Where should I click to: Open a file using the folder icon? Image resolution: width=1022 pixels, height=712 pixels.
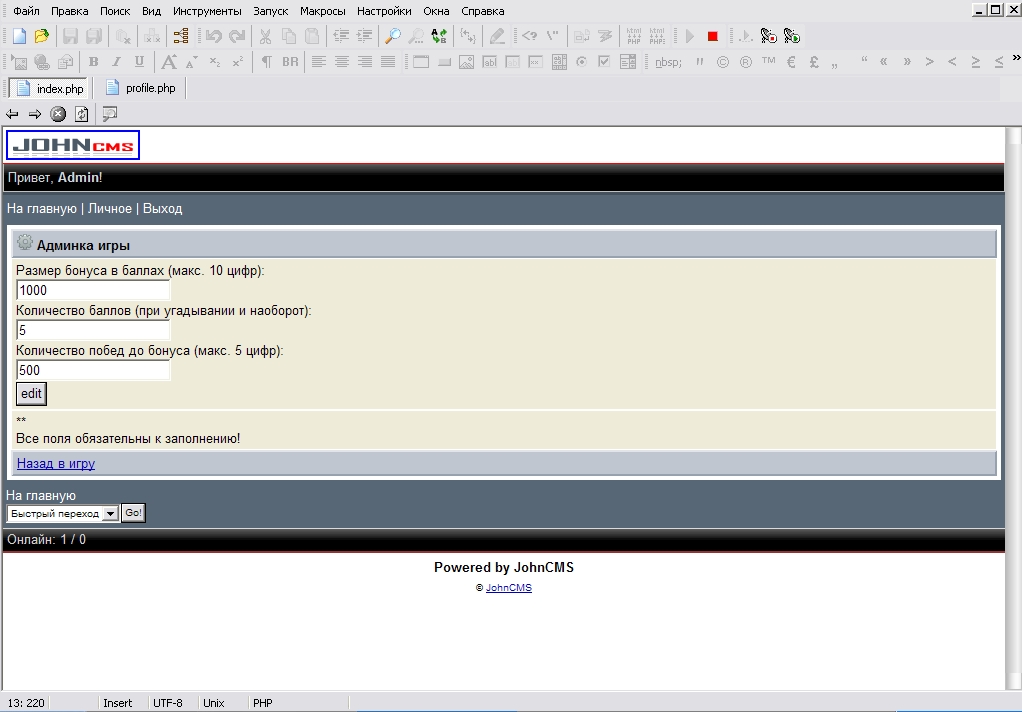coord(41,37)
